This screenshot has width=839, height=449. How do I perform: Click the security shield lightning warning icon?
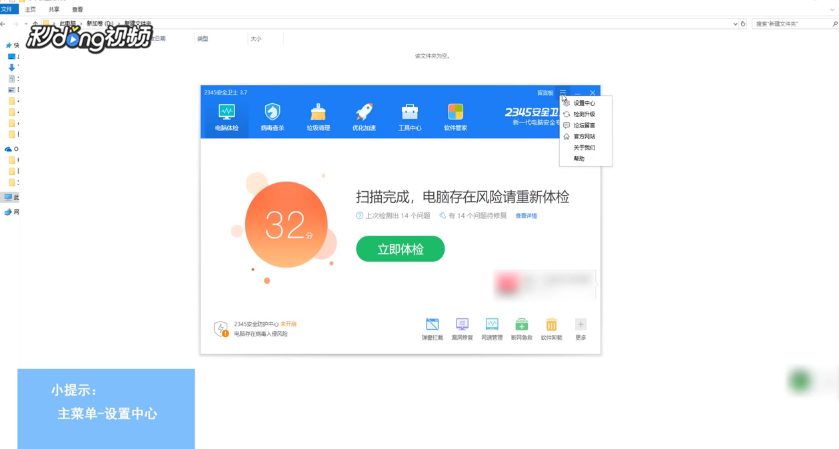pos(221,329)
